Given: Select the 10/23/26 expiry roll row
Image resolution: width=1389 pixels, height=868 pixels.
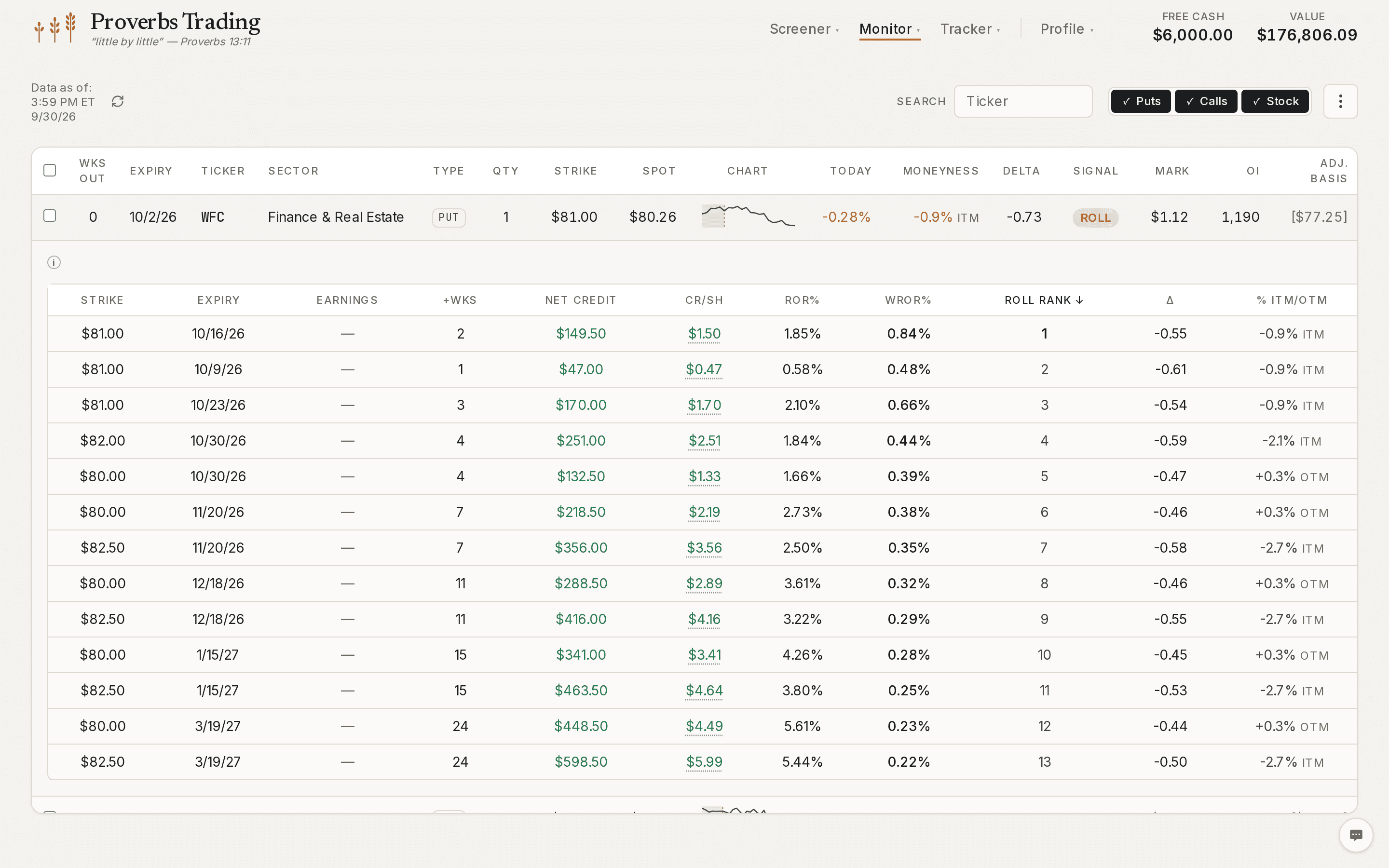Looking at the screenshot, I should 702,405.
